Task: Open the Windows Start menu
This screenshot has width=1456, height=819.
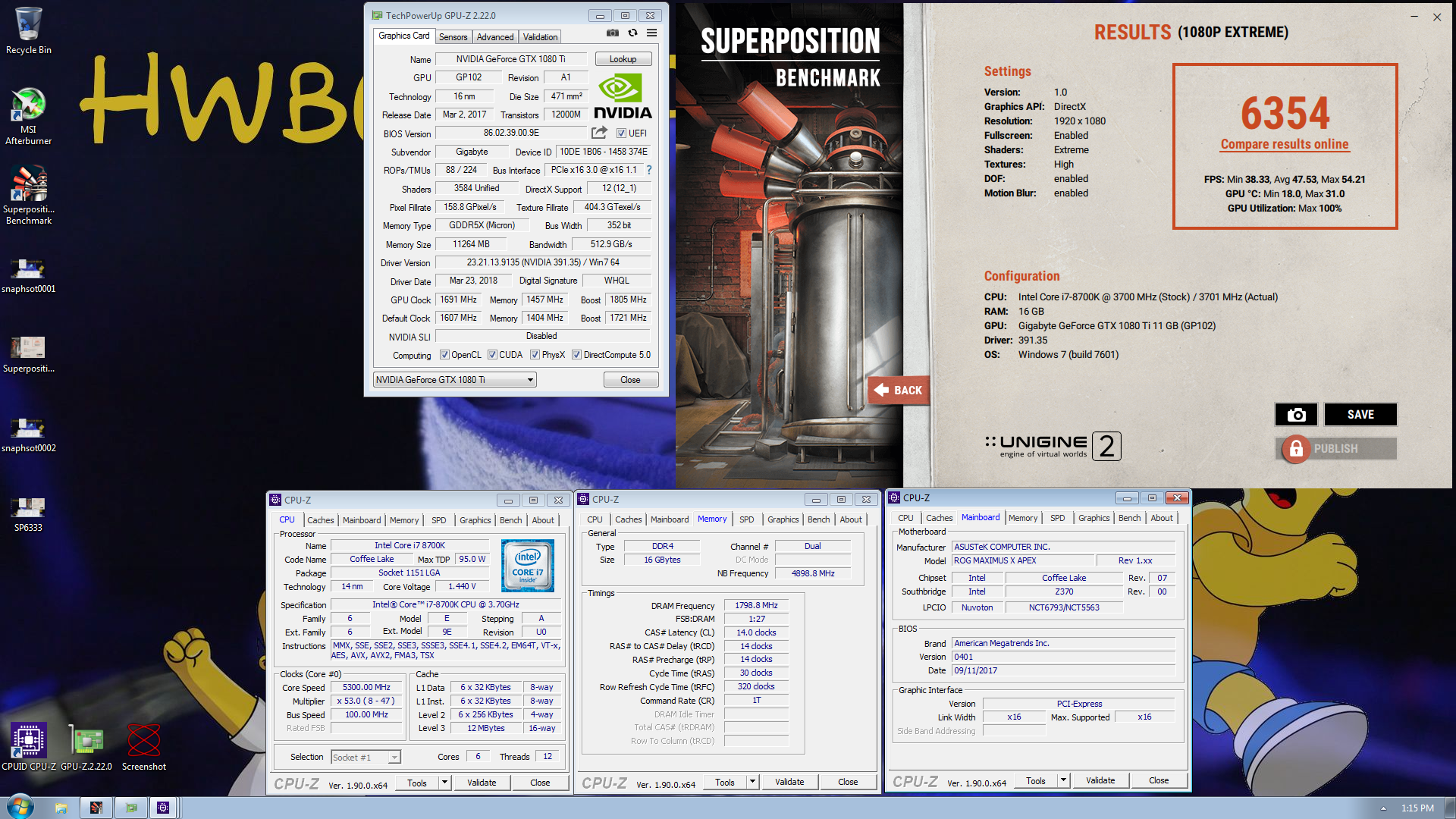Action: pos(20,807)
